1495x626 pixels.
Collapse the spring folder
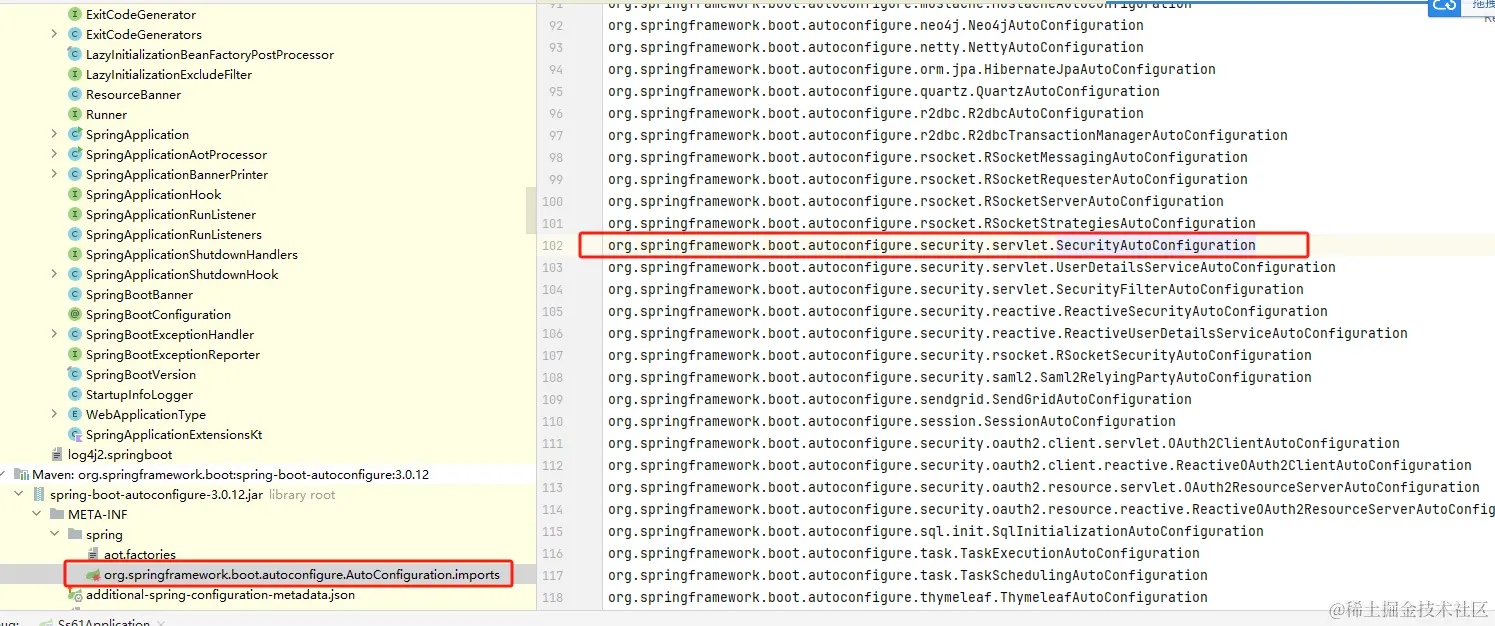[x=55, y=535]
